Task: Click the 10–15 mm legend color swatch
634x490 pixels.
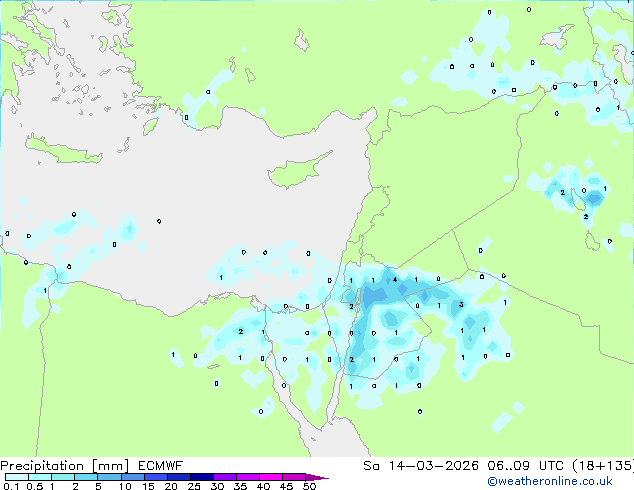Action: [x=133, y=477]
